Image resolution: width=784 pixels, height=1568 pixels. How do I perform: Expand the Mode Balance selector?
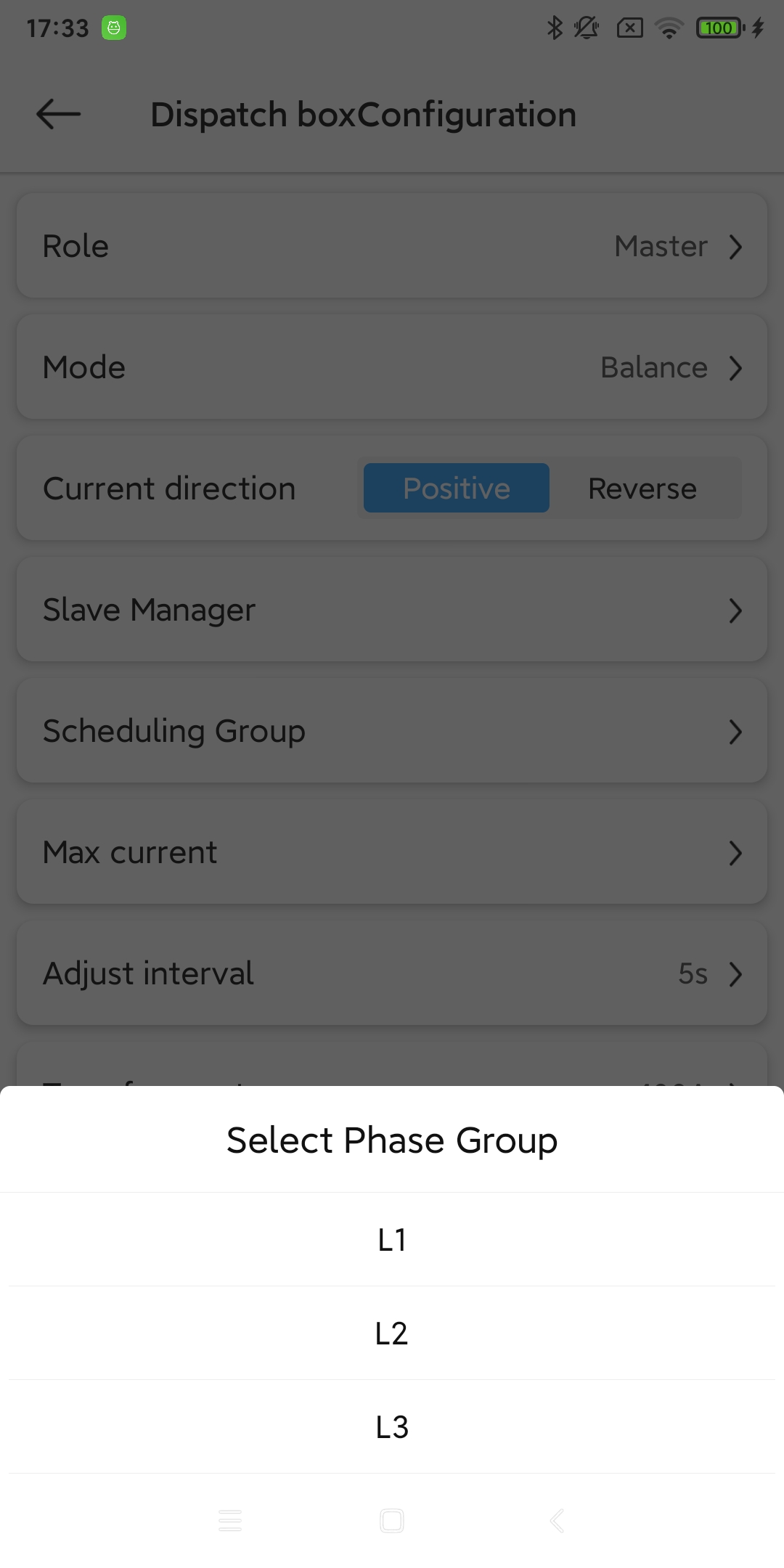735,368
